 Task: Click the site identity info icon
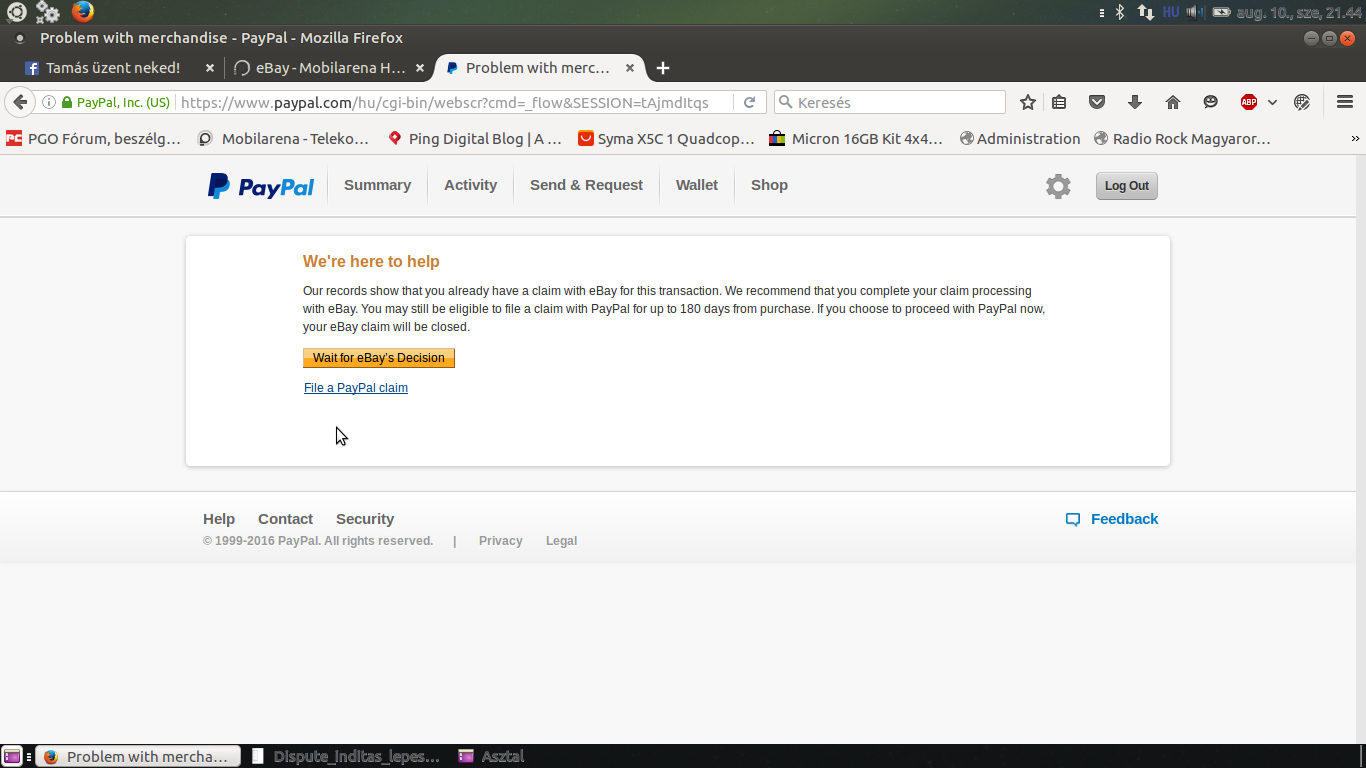coord(48,102)
